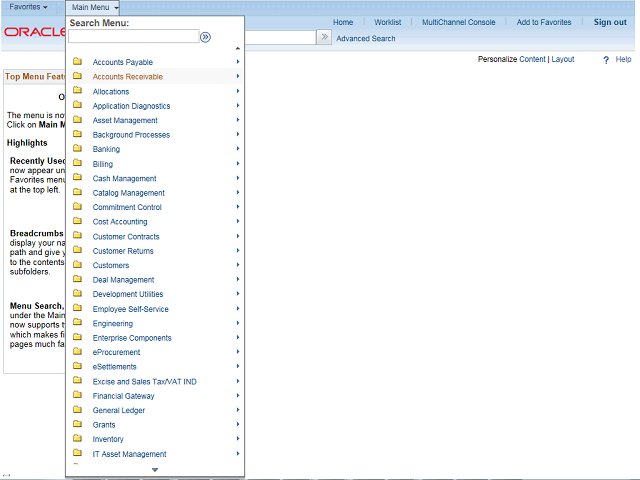The width and height of the screenshot is (640, 480).
Task: Click the Advanced Search link
Action: (x=366, y=39)
